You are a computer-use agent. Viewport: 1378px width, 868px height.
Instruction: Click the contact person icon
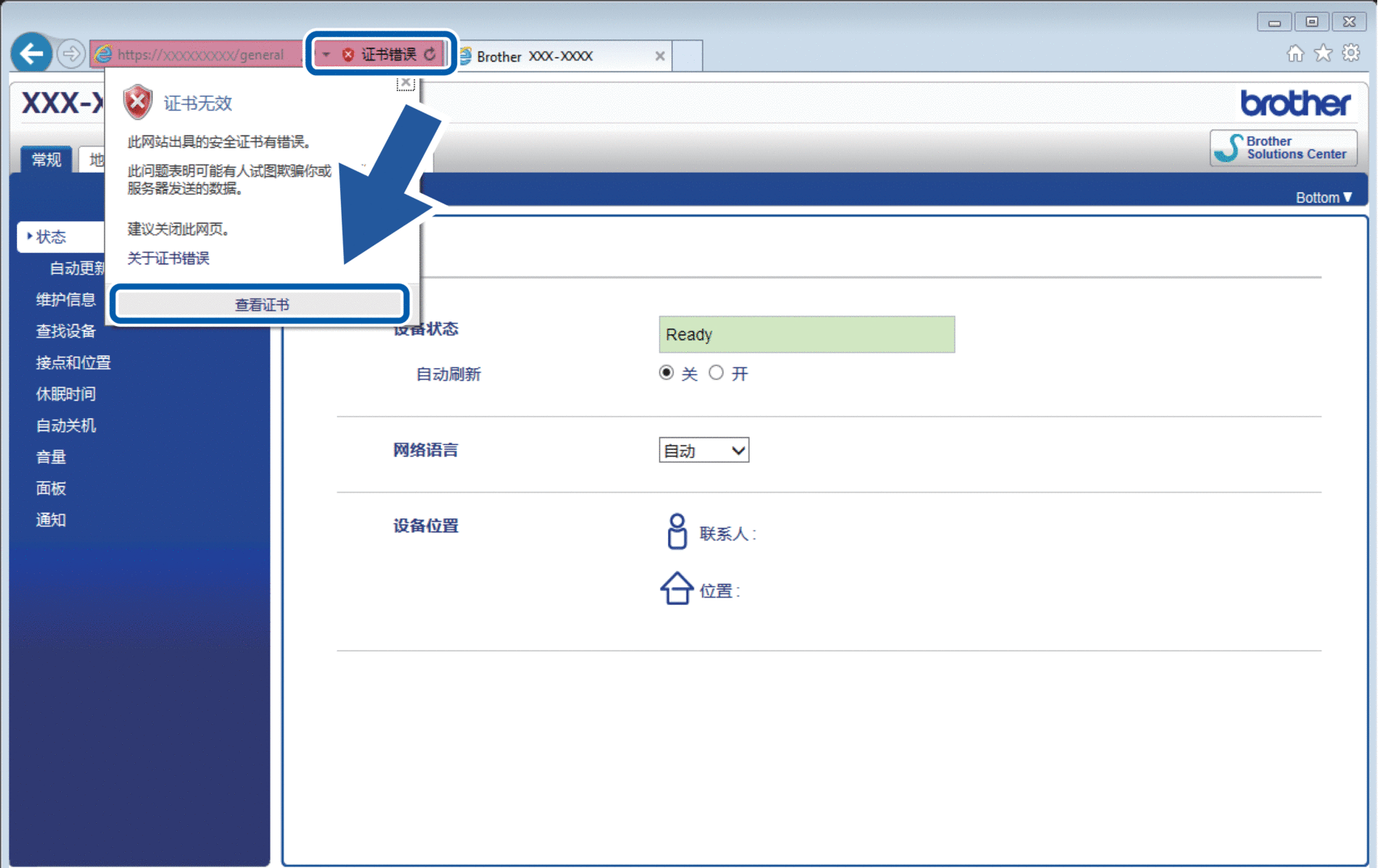pyautogui.click(x=677, y=532)
